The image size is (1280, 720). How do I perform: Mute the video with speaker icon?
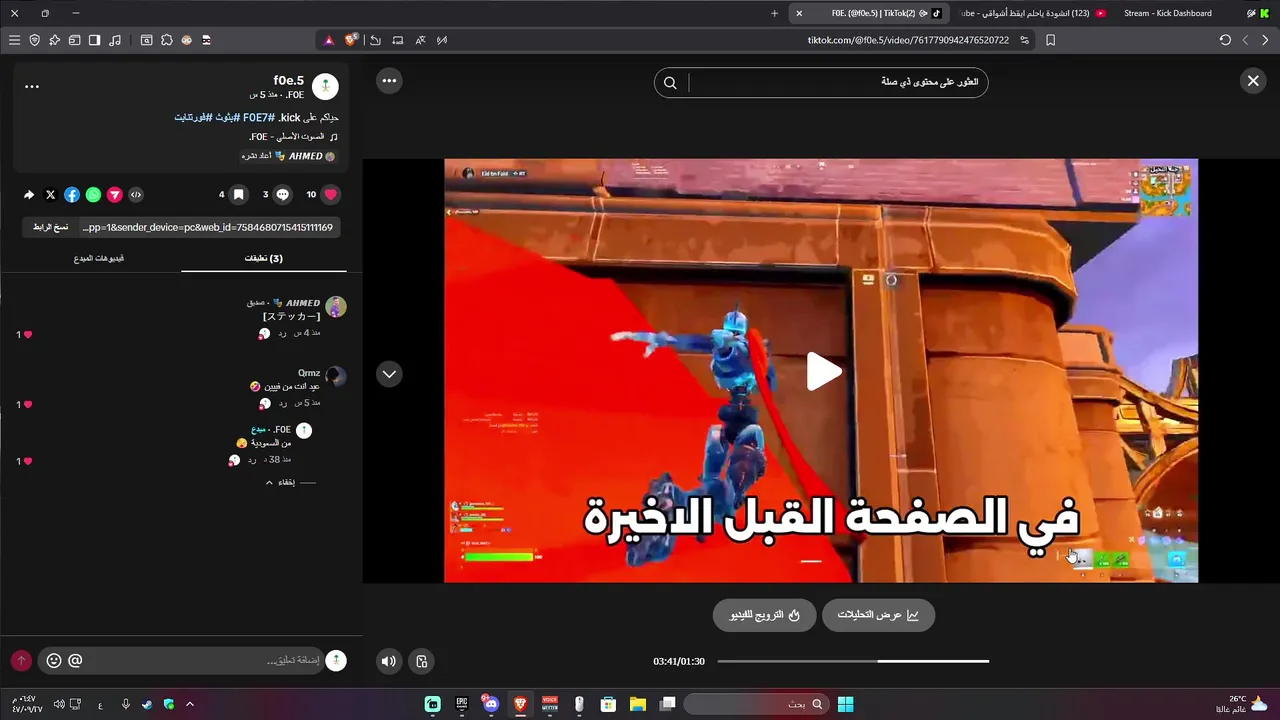[389, 661]
